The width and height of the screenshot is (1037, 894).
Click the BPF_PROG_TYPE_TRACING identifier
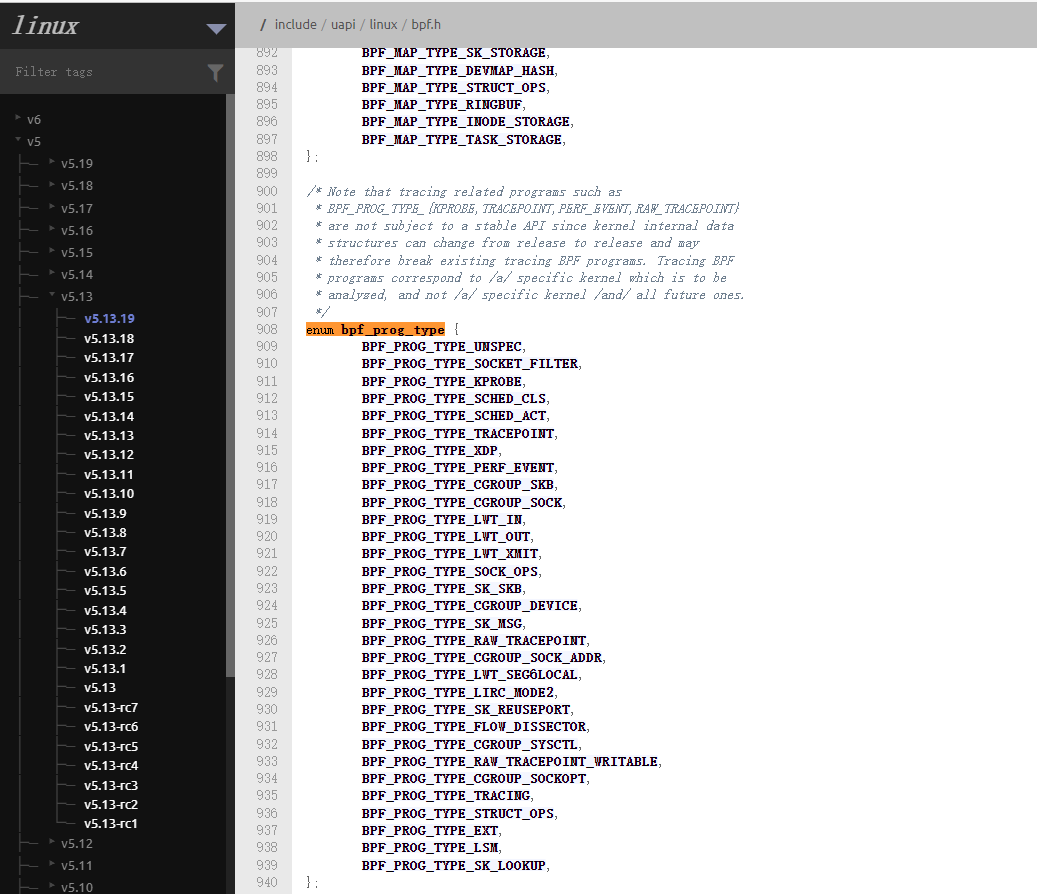(x=446, y=795)
